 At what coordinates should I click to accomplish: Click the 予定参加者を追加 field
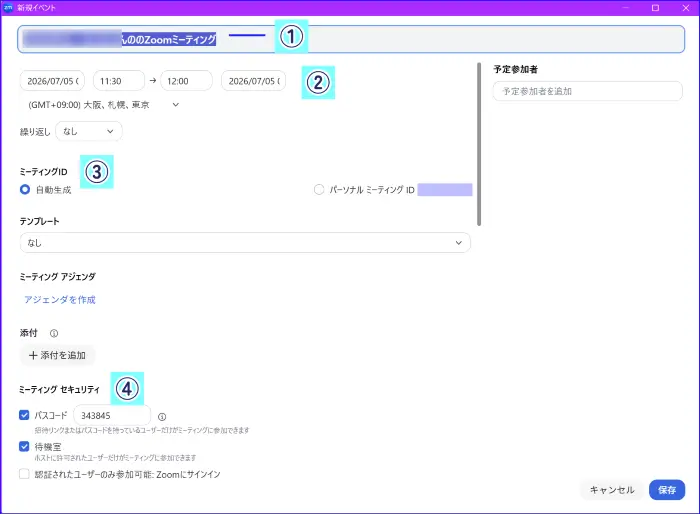588,91
